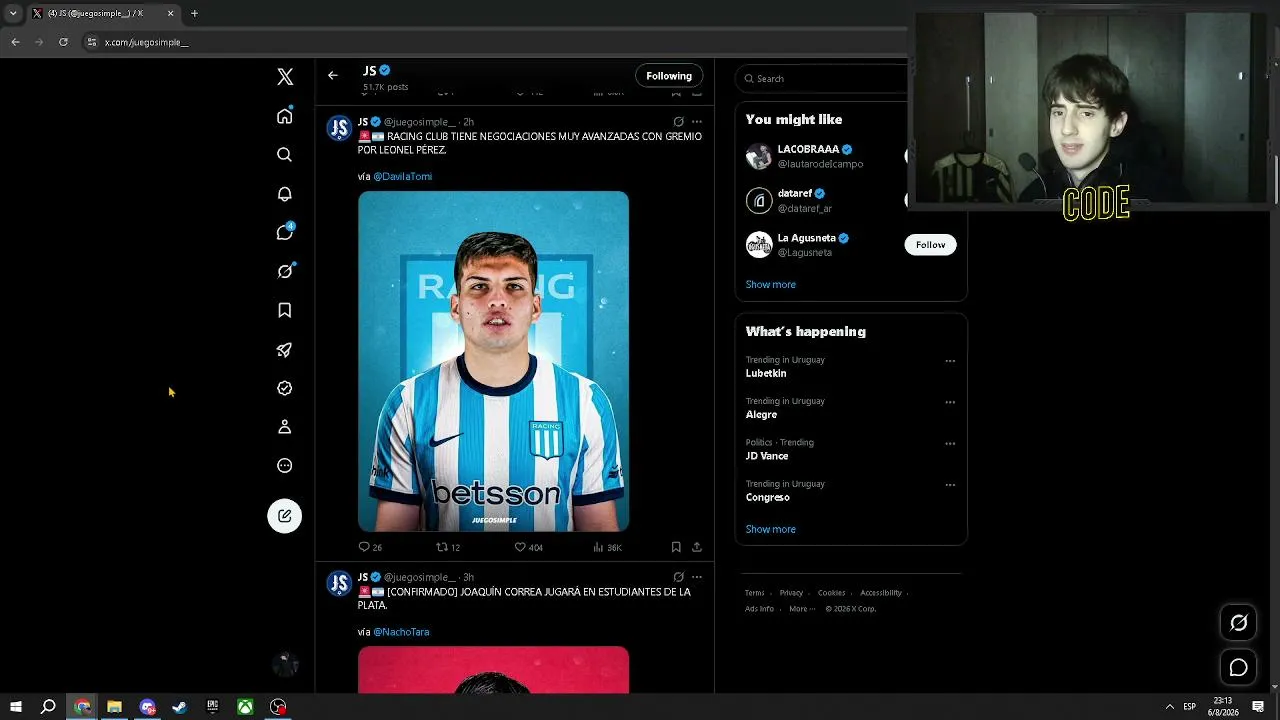The height and width of the screenshot is (720, 1280).
Task: Open Discord from the taskbar
Action: coord(147,707)
